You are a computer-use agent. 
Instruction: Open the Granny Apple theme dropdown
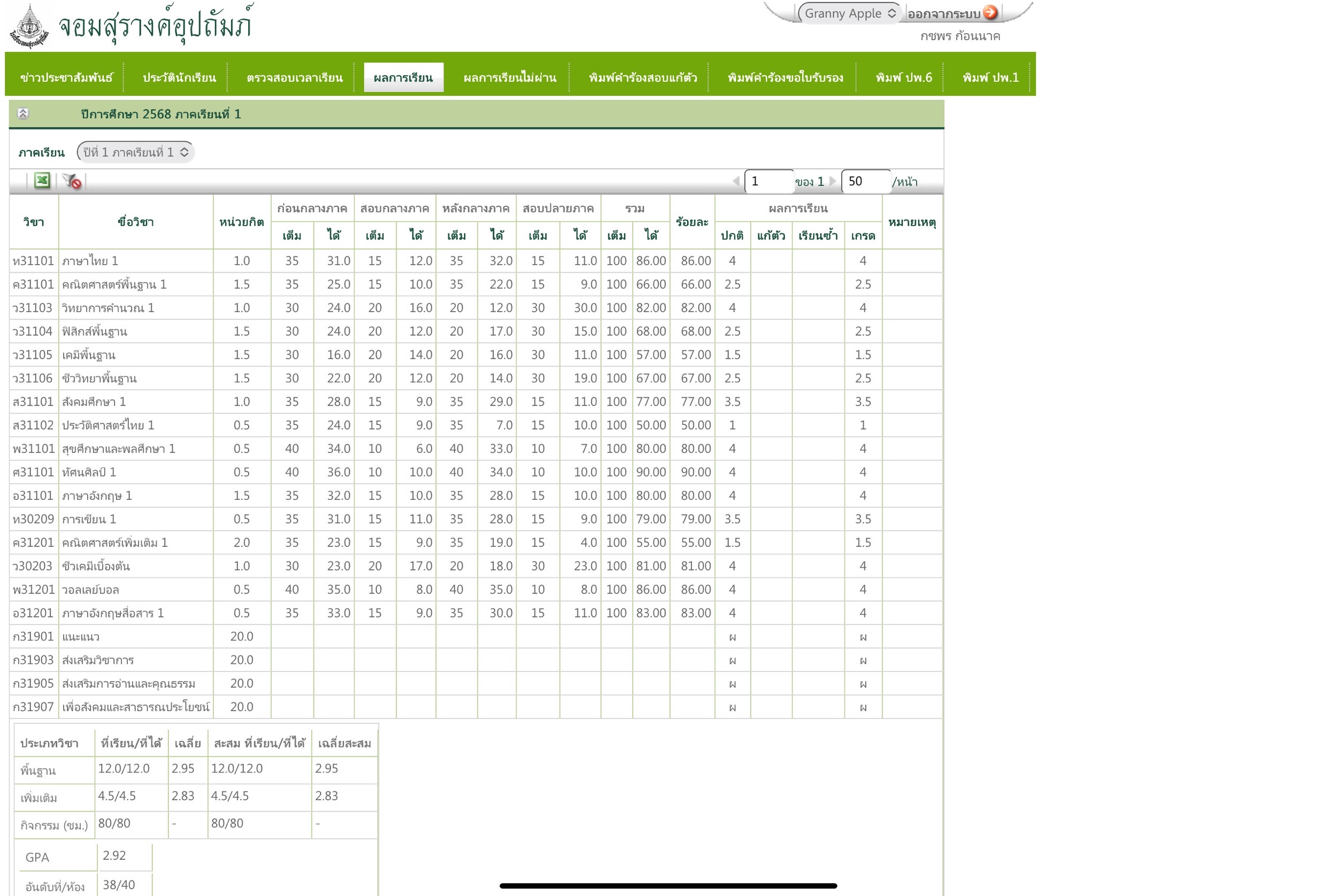[x=849, y=13]
